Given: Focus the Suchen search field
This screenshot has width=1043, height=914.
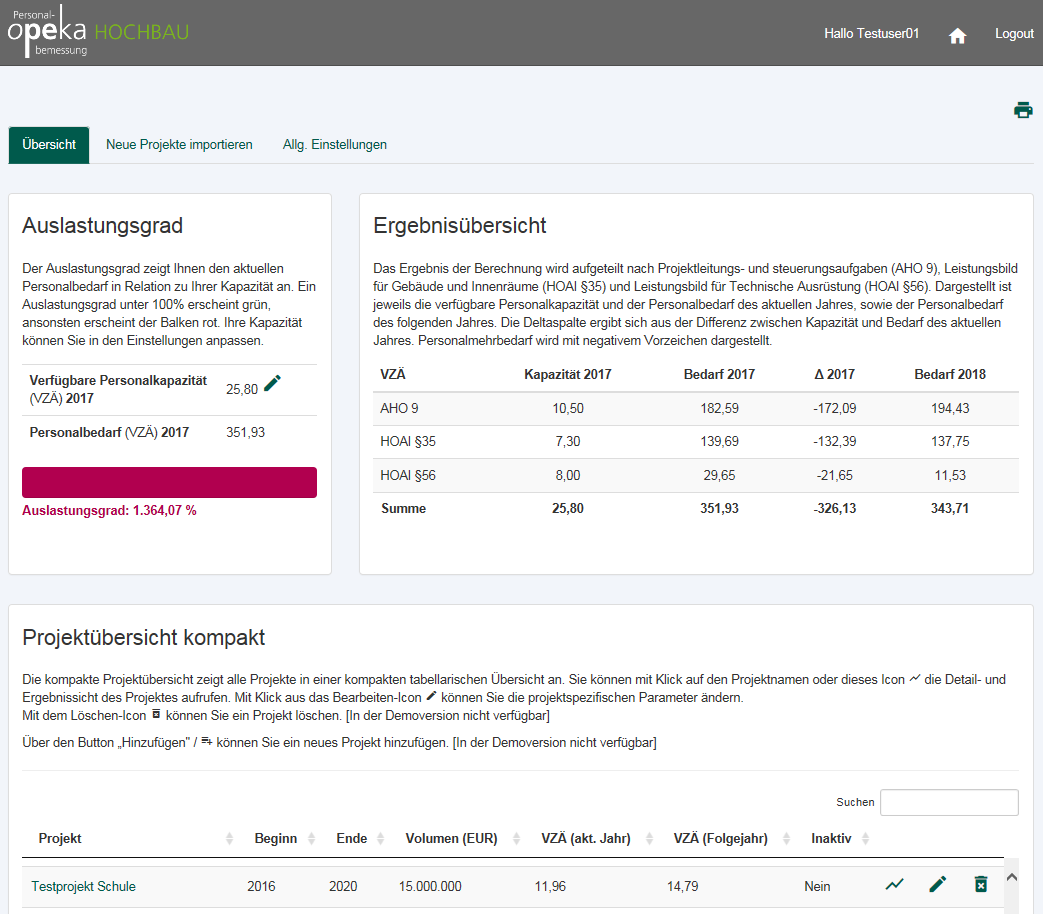Looking at the screenshot, I should (949, 802).
